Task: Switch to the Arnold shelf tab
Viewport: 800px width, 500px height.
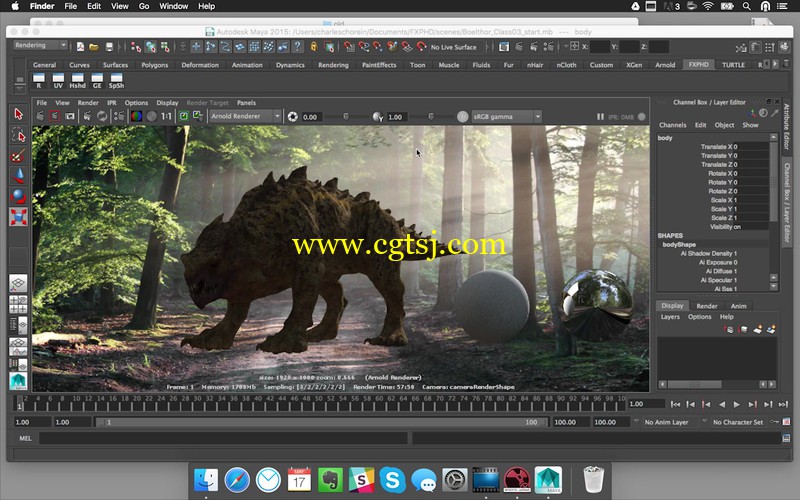Action: point(665,65)
